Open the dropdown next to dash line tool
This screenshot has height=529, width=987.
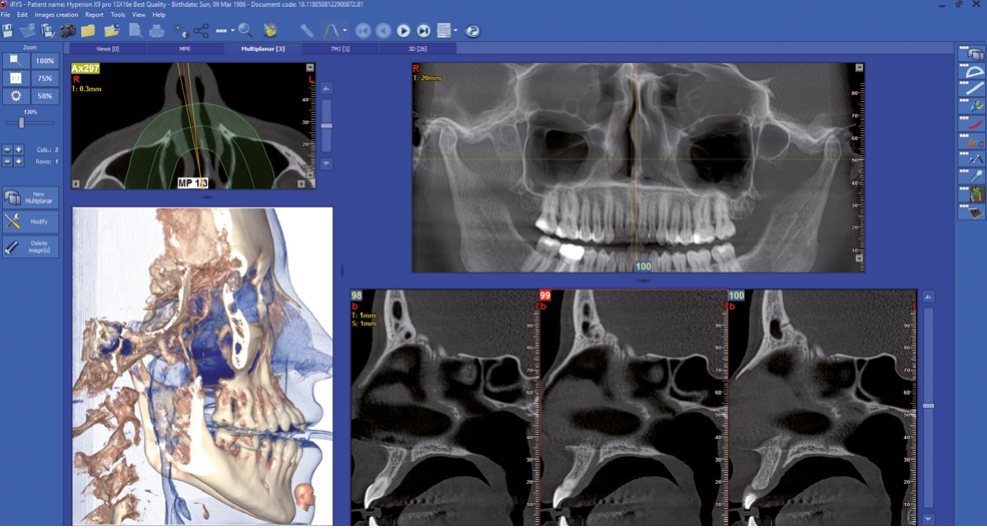232,30
